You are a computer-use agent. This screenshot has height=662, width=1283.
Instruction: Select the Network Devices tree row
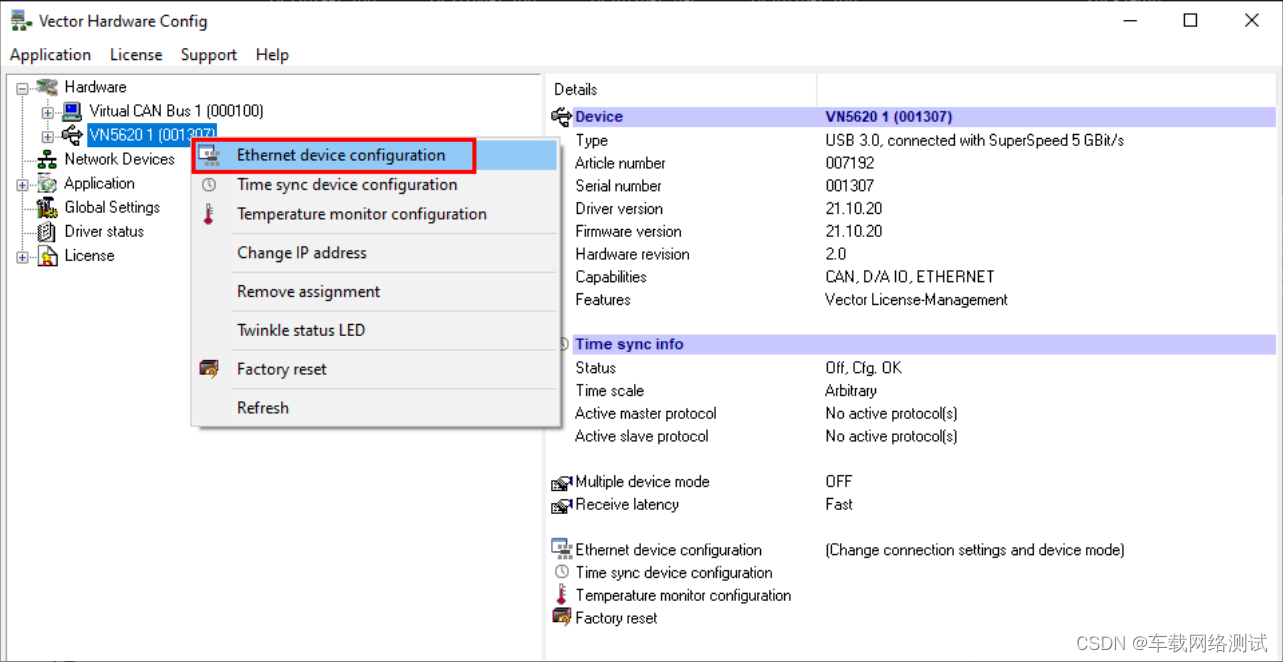[120, 159]
